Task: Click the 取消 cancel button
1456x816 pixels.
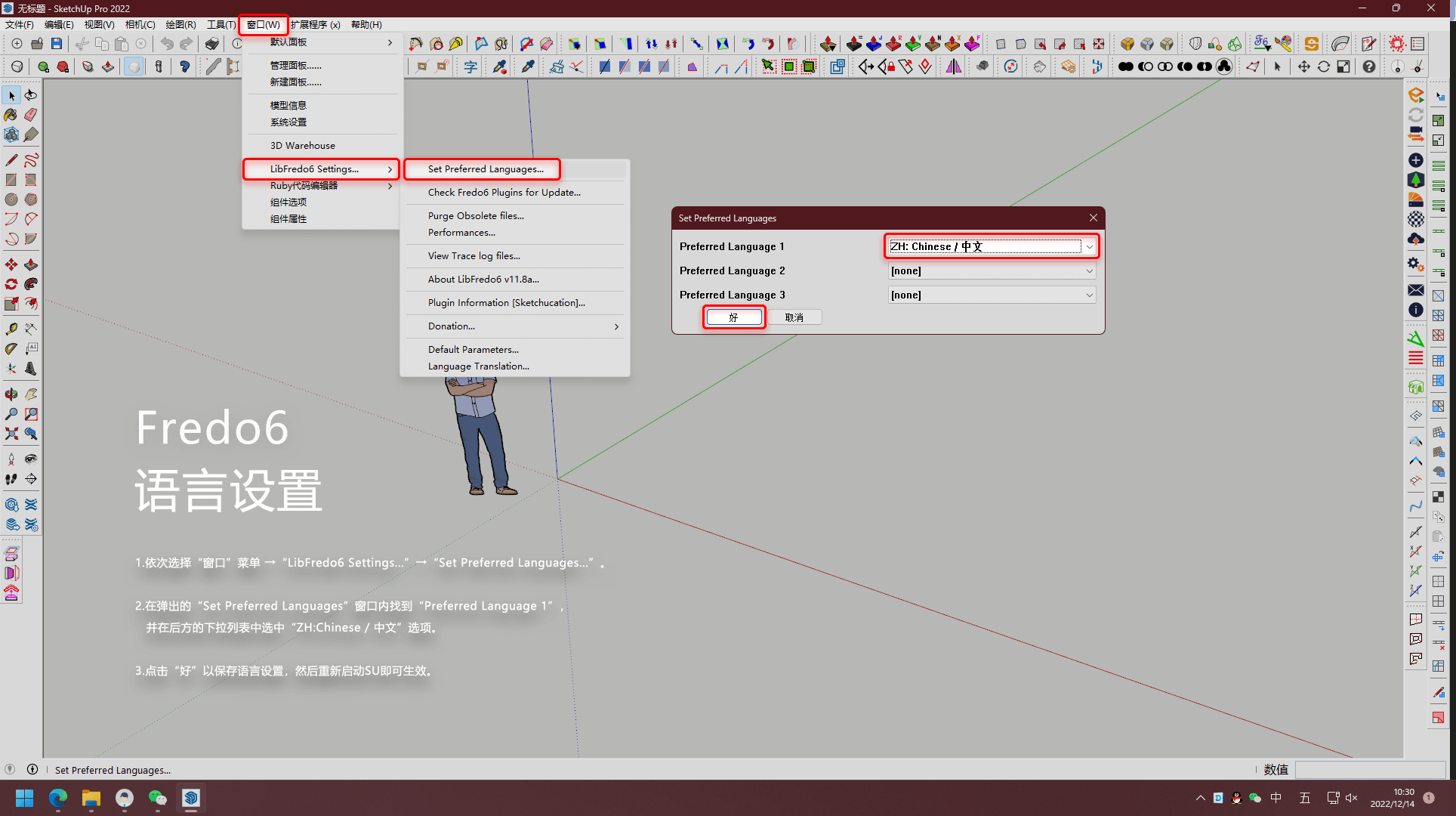Action: click(x=794, y=317)
